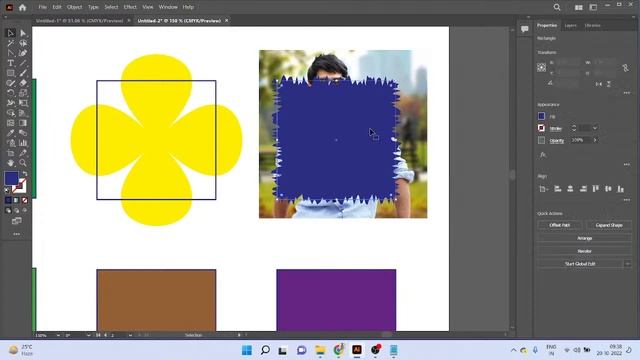Image resolution: width=640 pixels, height=360 pixels.
Task: Select the Paintbrush tool
Action: click(x=23, y=73)
